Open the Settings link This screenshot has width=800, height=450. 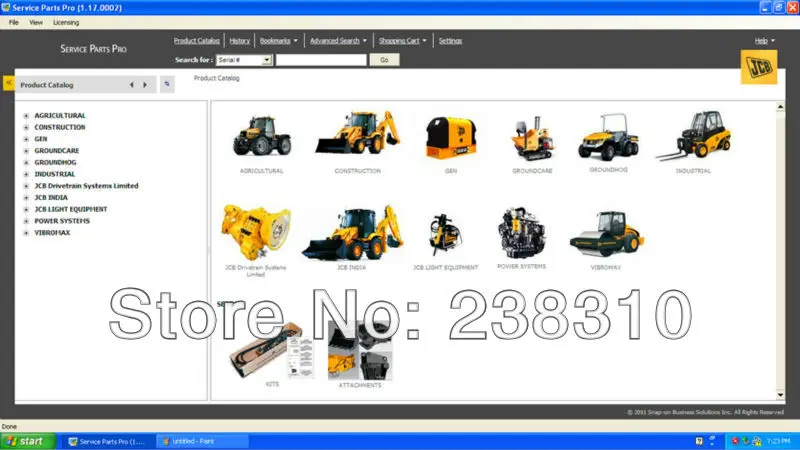point(450,41)
